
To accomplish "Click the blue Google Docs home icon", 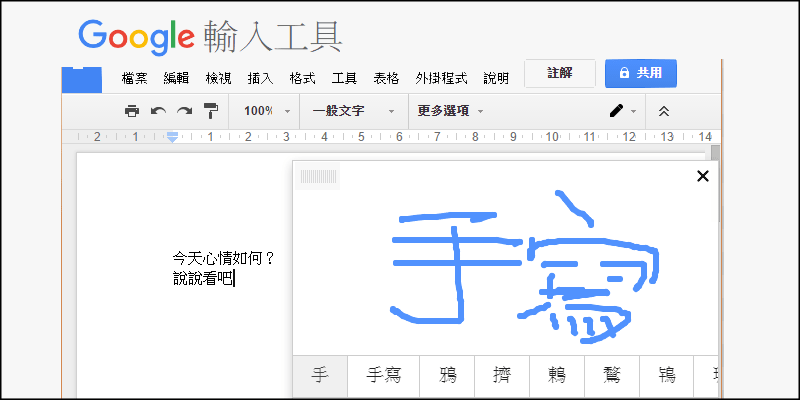I will coord(82,80).
